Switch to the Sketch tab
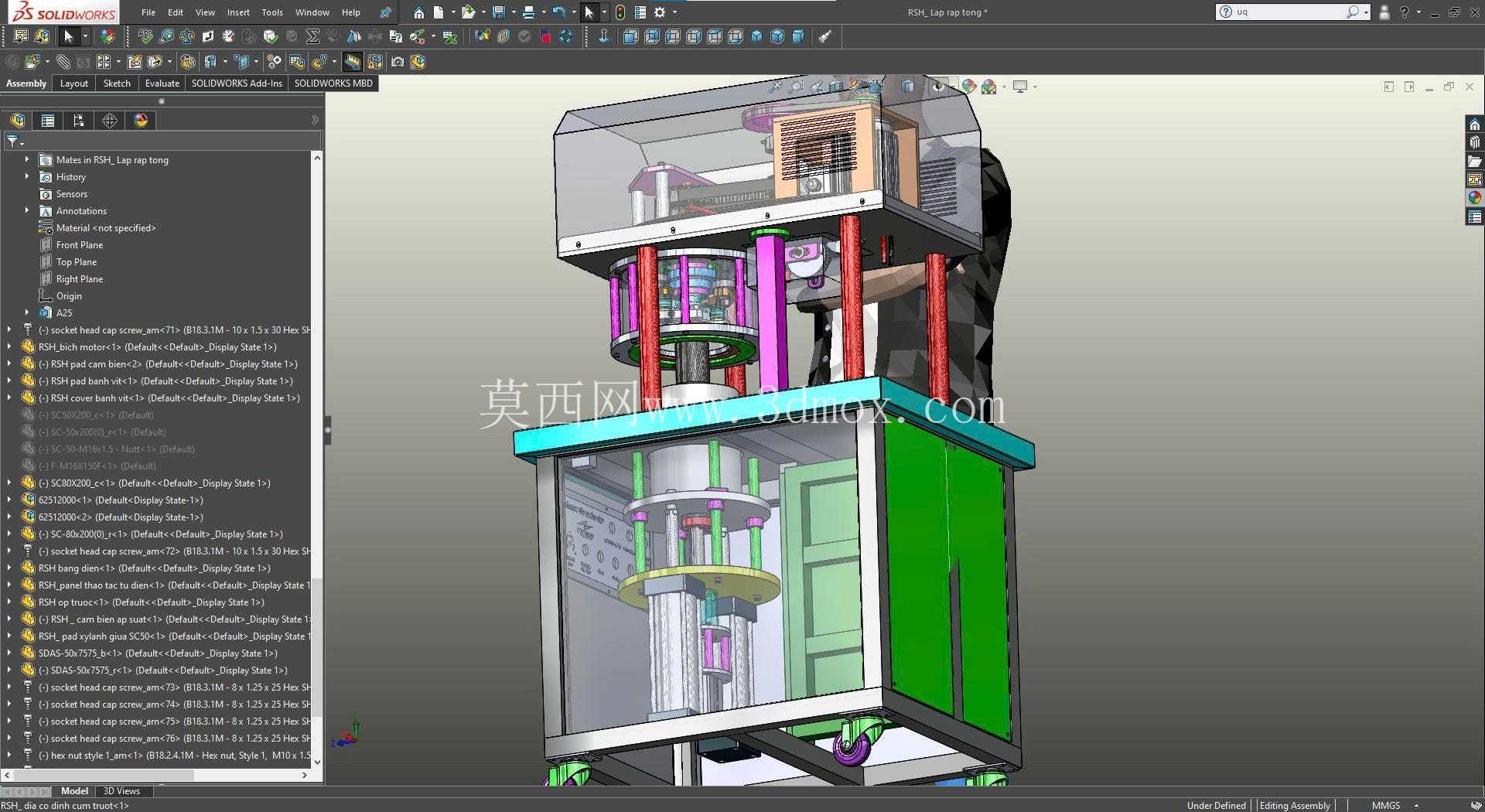The width and height of the screenshot is (1485, 812). 117,84
